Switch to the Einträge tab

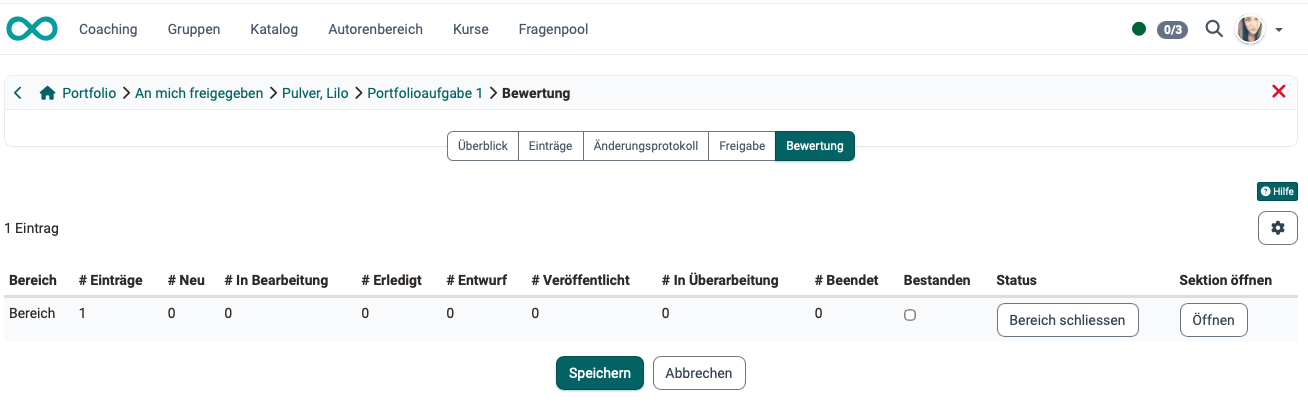point(550,146)
